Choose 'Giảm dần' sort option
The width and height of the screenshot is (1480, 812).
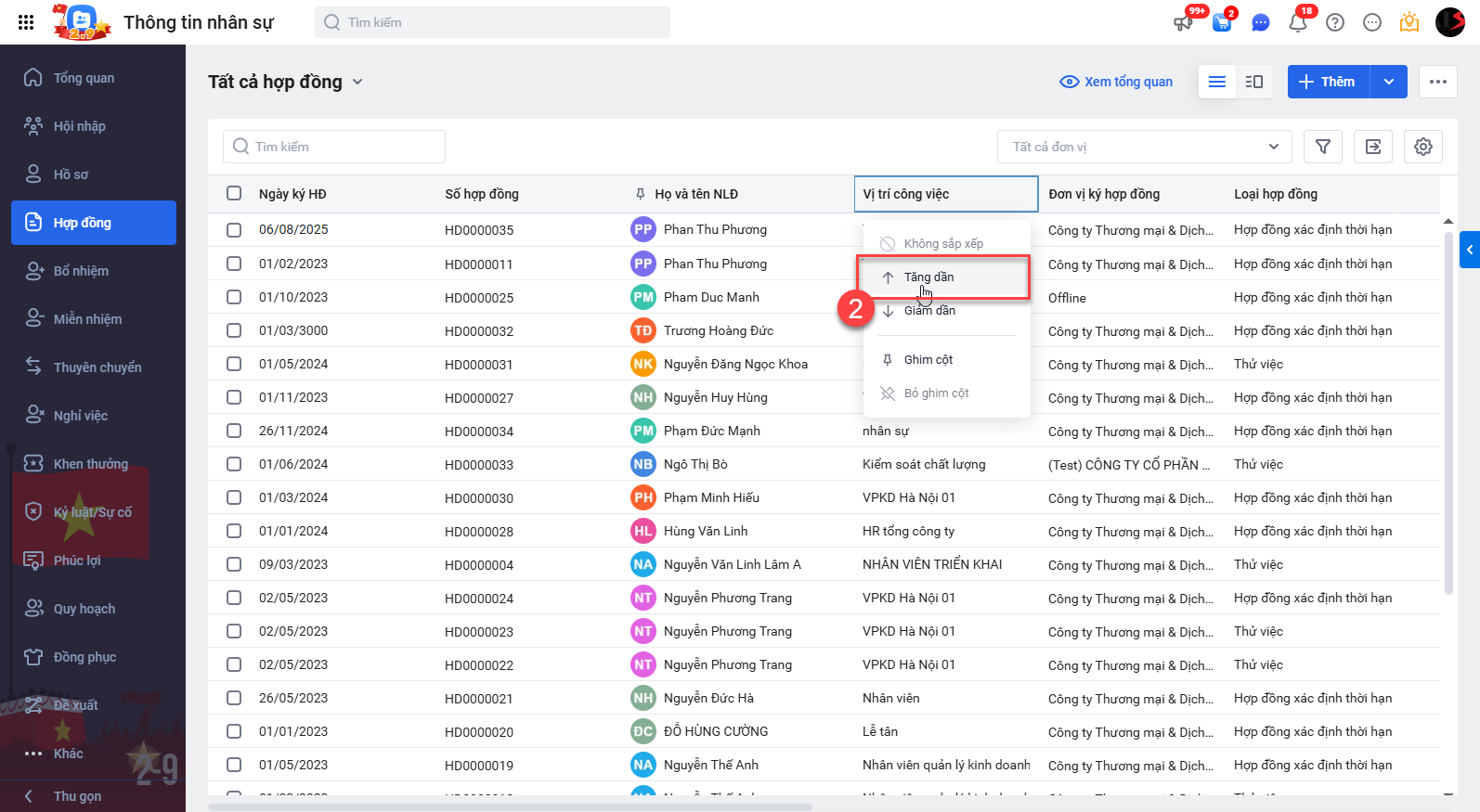coord(929,311)
